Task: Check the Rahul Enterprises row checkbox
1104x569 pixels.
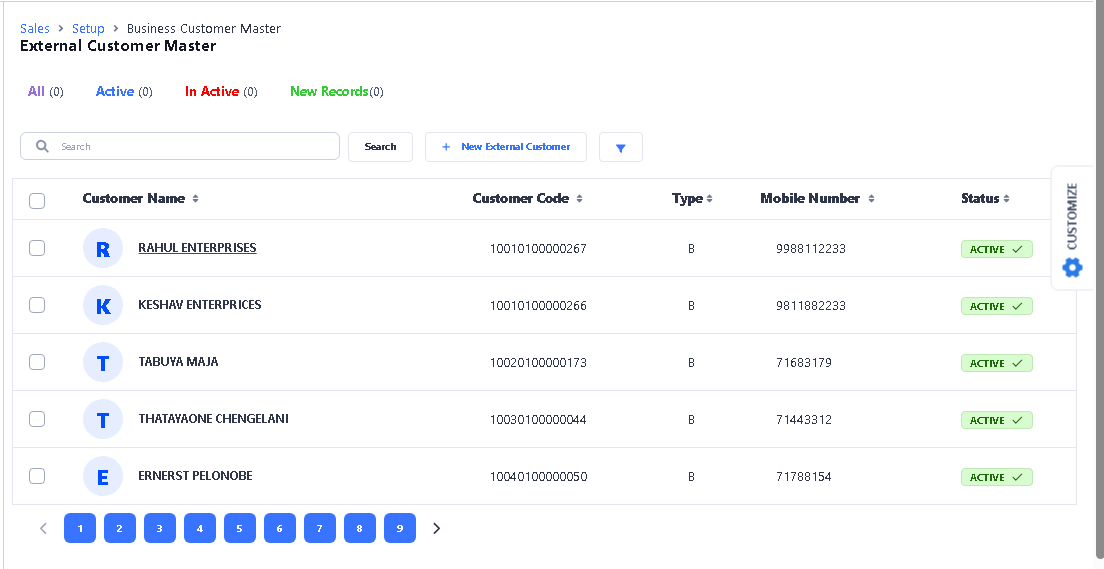Action: pos(37,248)
